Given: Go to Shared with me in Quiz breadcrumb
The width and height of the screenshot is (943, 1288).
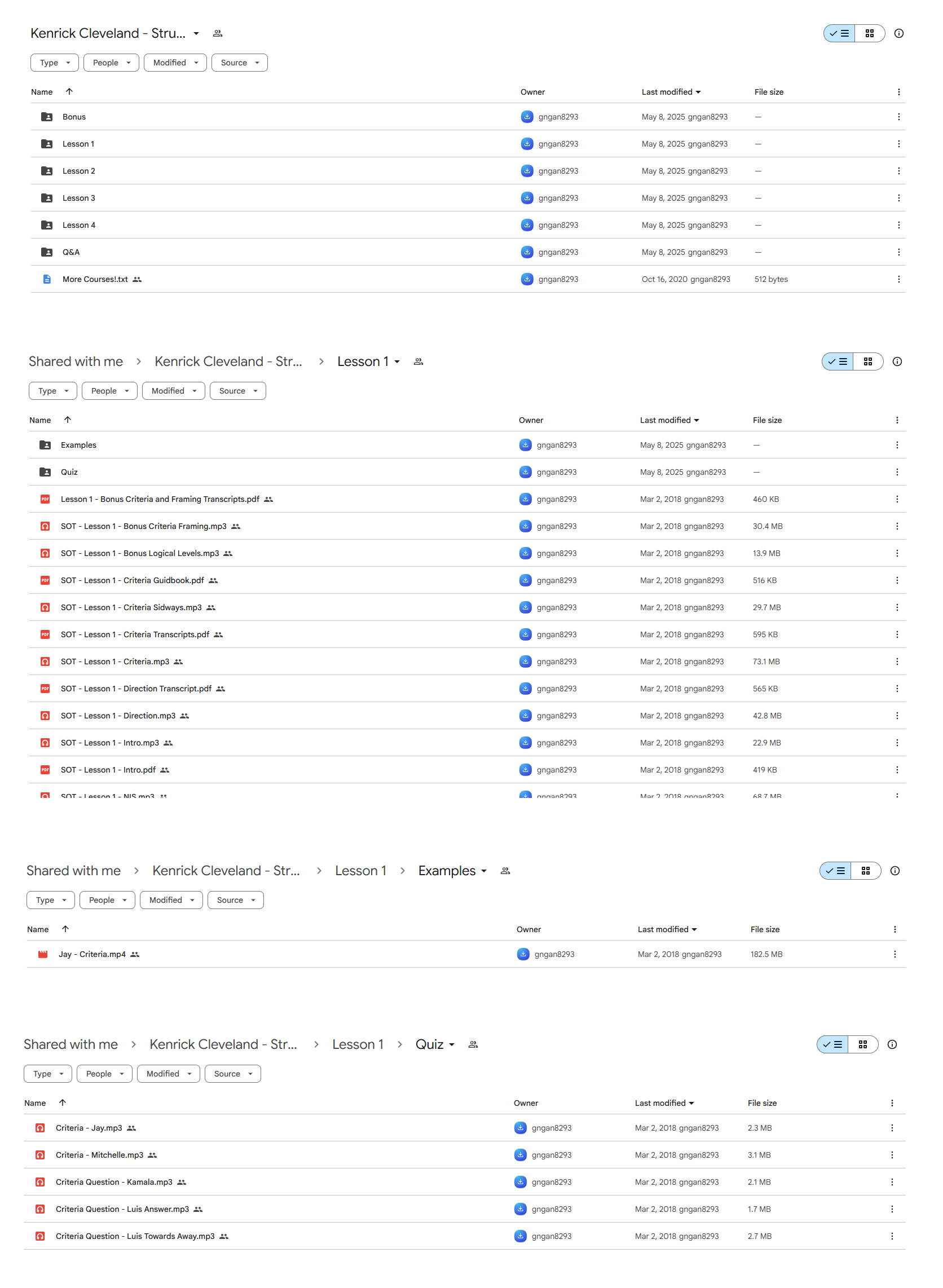Looking at the screenshot, I should tap(71, 1044).
